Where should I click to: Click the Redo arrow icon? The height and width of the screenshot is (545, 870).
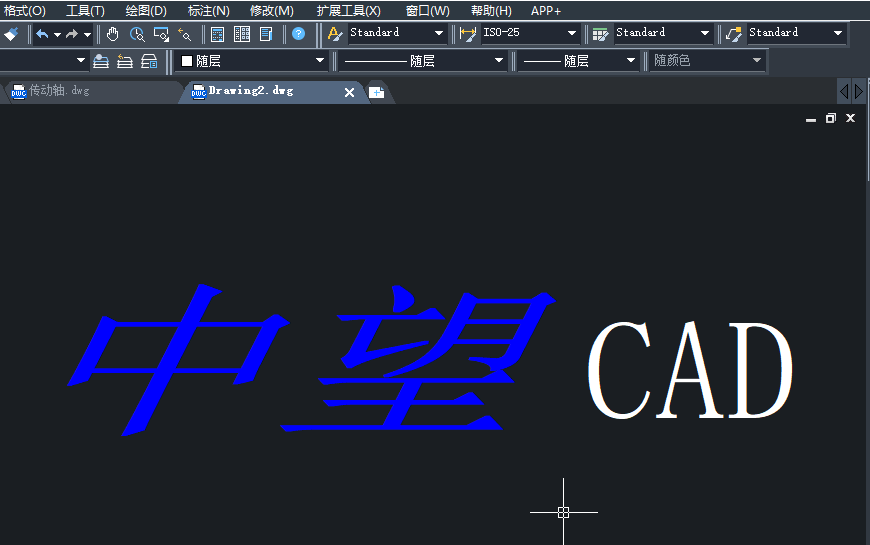tap(72, 34)
